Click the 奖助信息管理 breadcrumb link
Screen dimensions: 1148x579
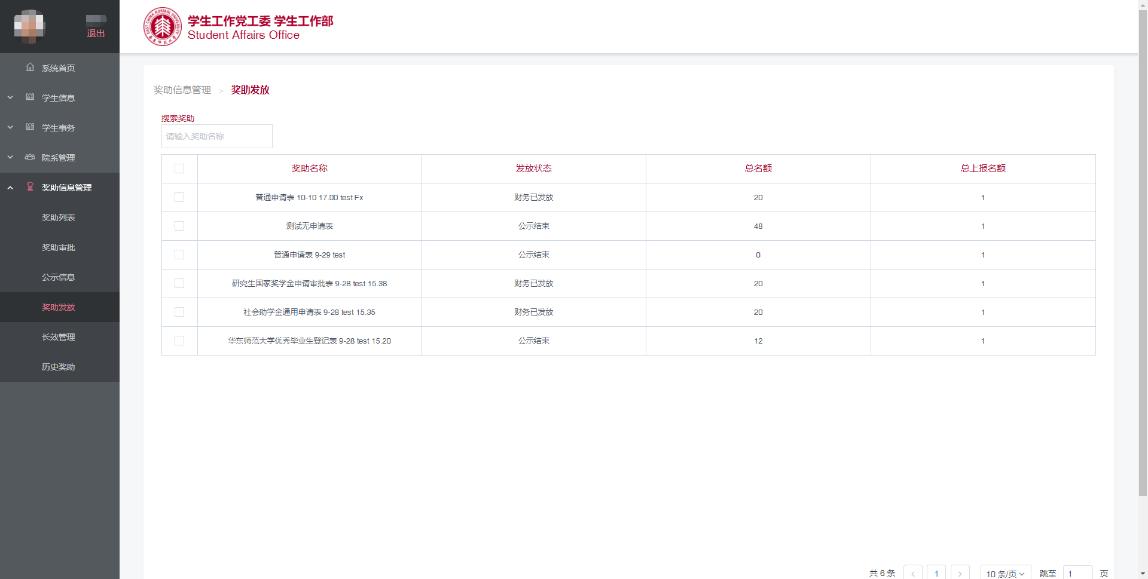click(182, 90)
